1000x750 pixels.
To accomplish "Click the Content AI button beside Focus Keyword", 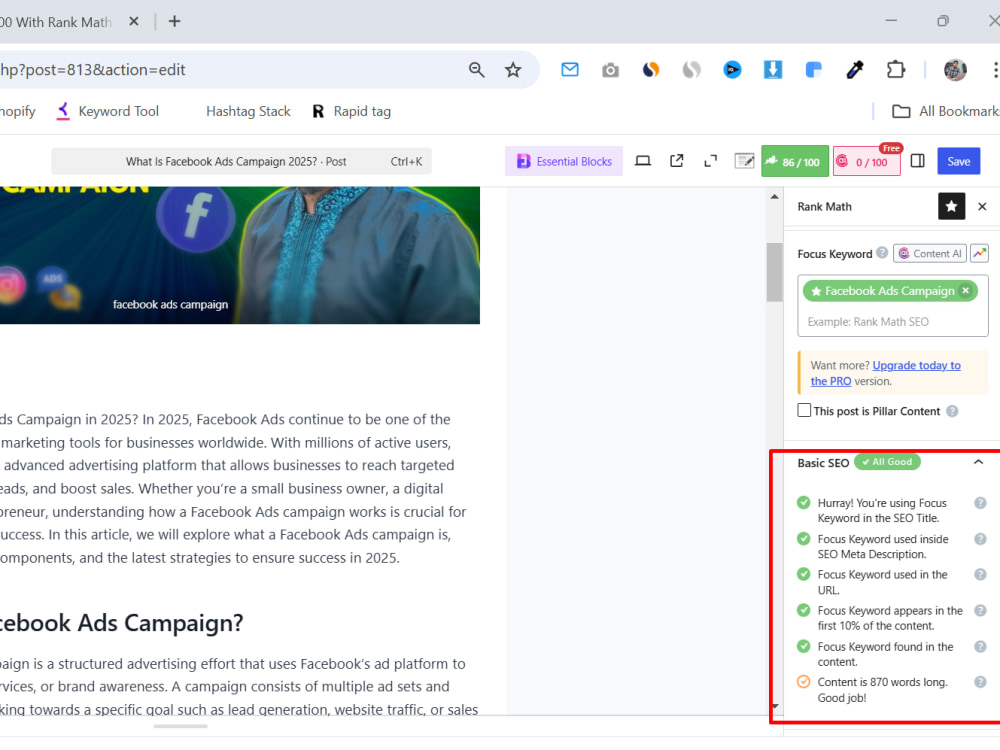I will pos(929,253).
